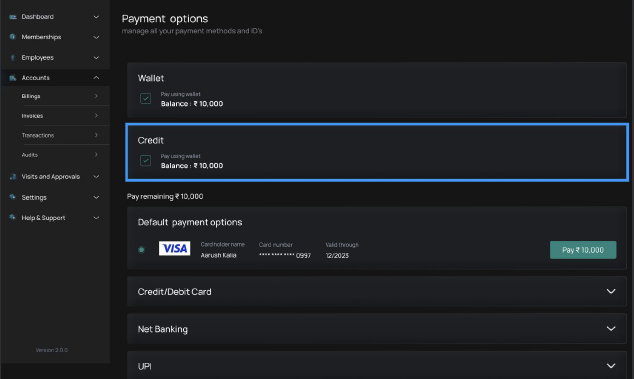Click the Pay remaining ₹ 10,000 text
634x379 pixels.
165,196
